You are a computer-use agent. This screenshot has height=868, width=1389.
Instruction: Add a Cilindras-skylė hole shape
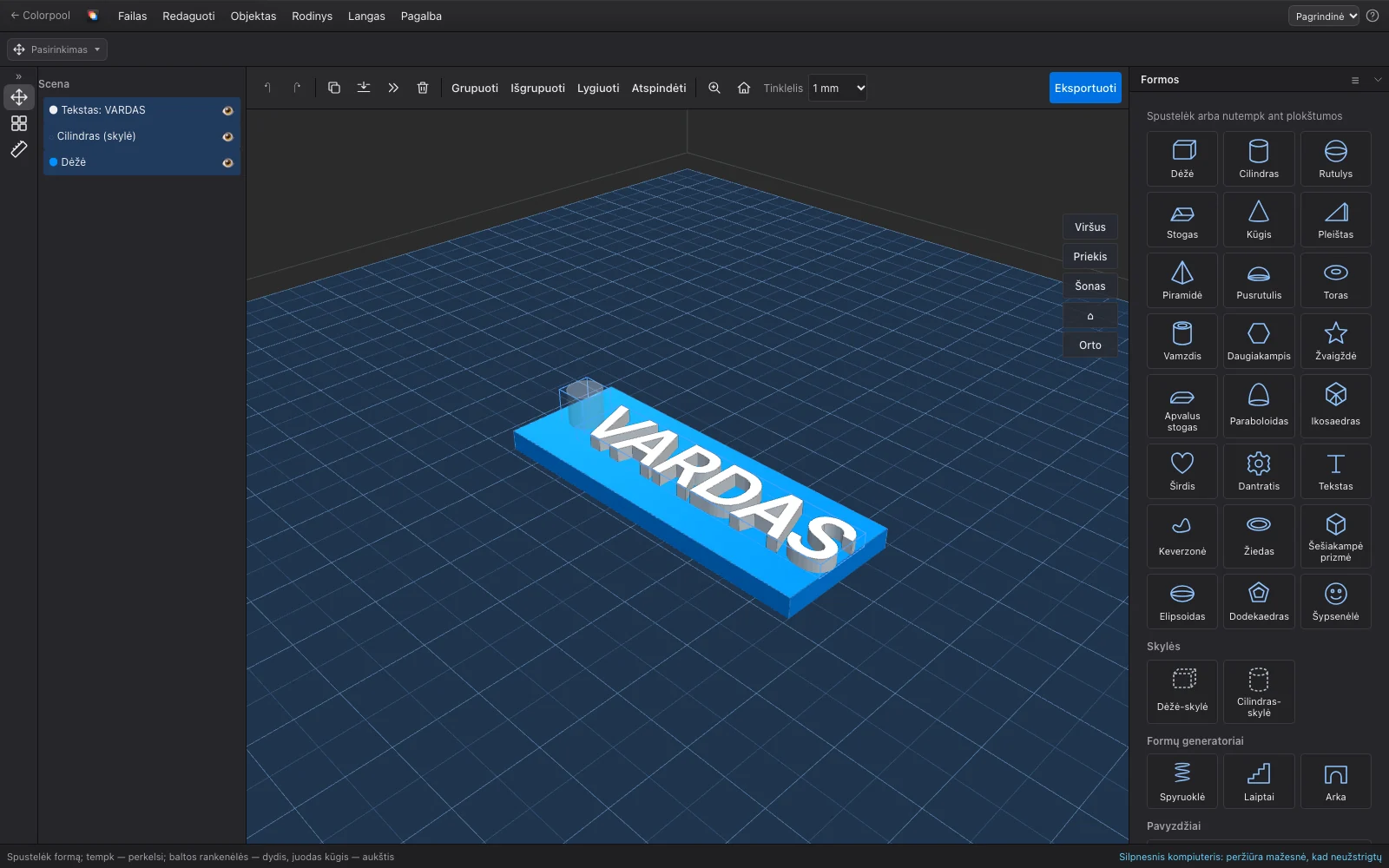[1259, 692]
